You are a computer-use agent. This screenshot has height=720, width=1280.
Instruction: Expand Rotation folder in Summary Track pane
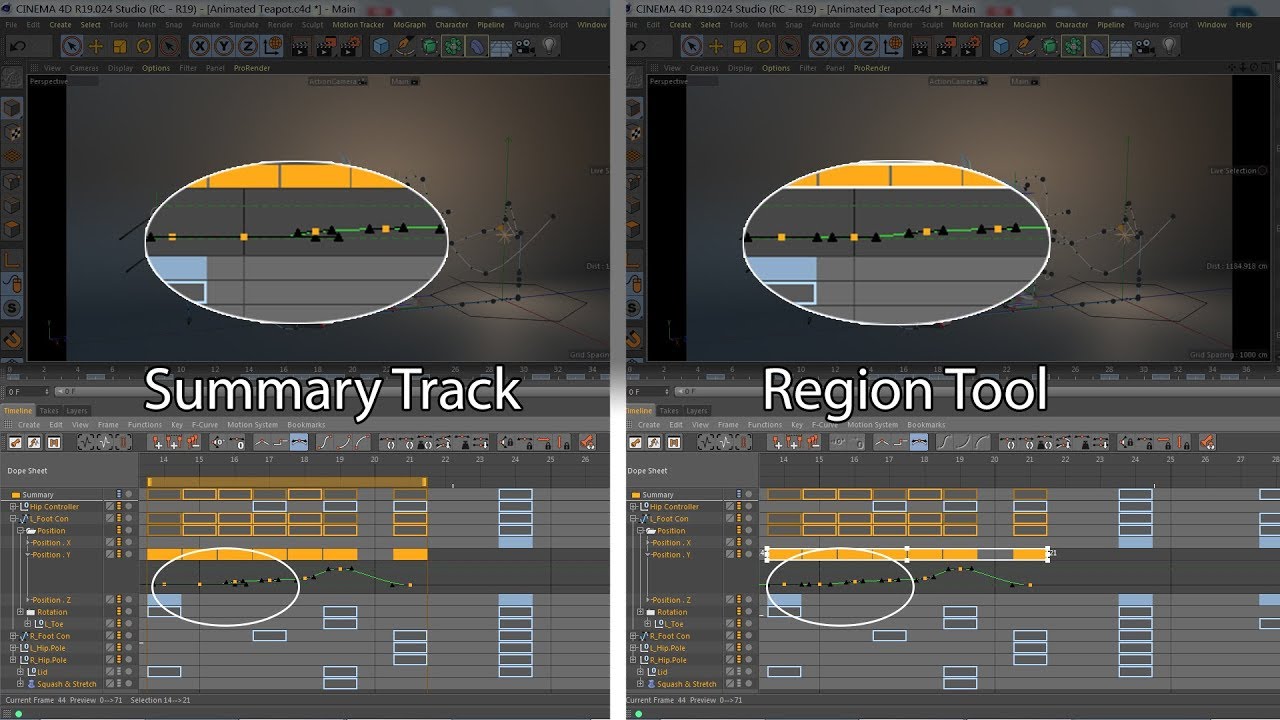click(x=20, y=612)
